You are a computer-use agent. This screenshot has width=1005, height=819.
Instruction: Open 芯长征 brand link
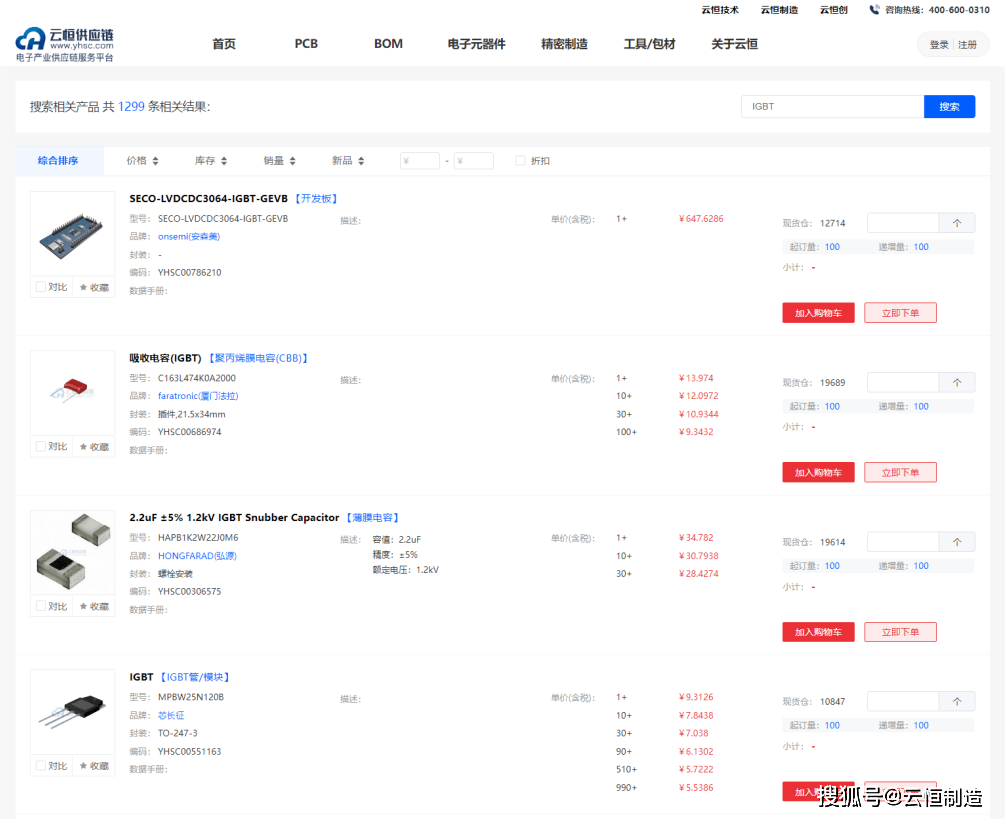coord(171,715)
